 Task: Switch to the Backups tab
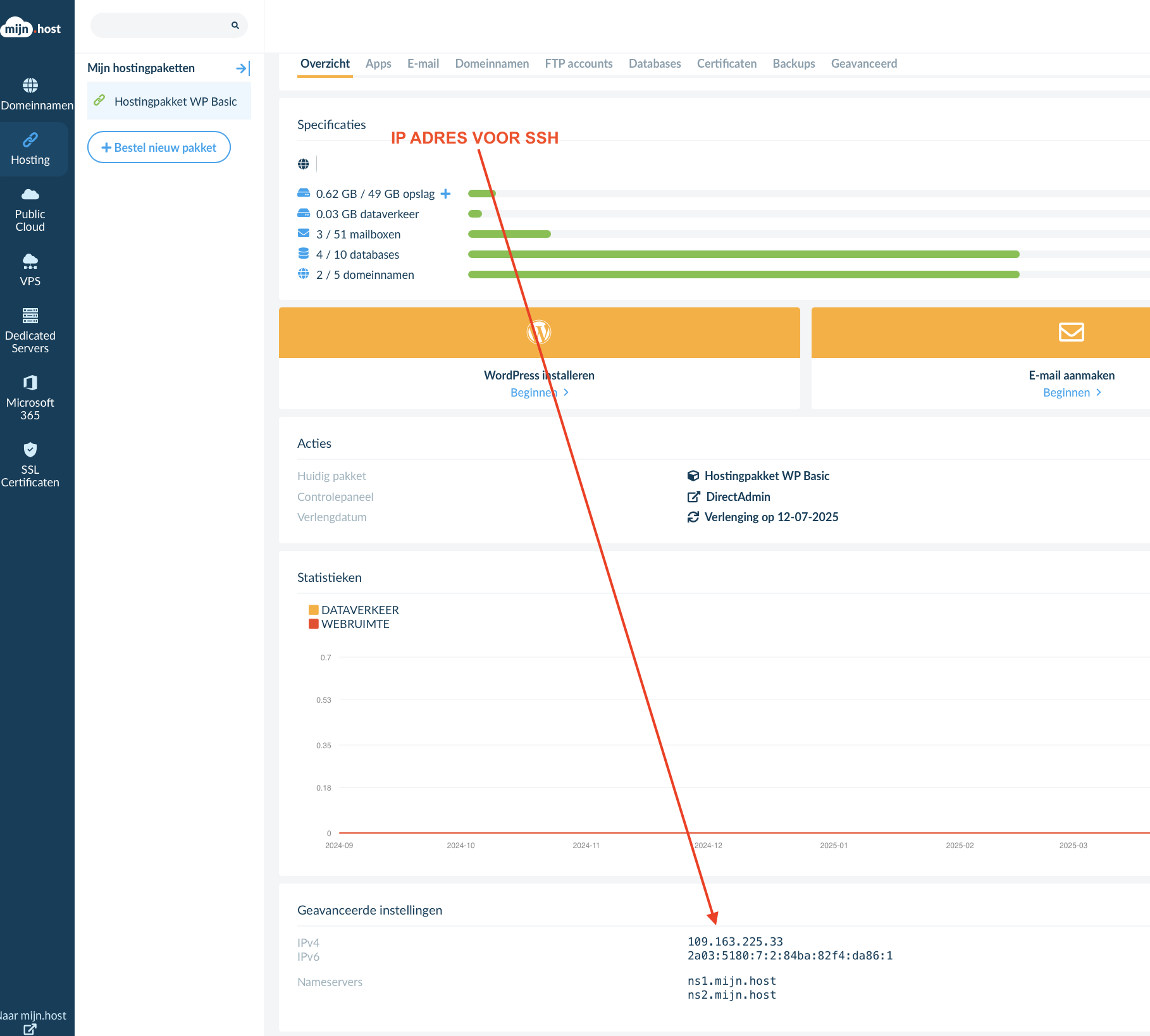(794, 63)
